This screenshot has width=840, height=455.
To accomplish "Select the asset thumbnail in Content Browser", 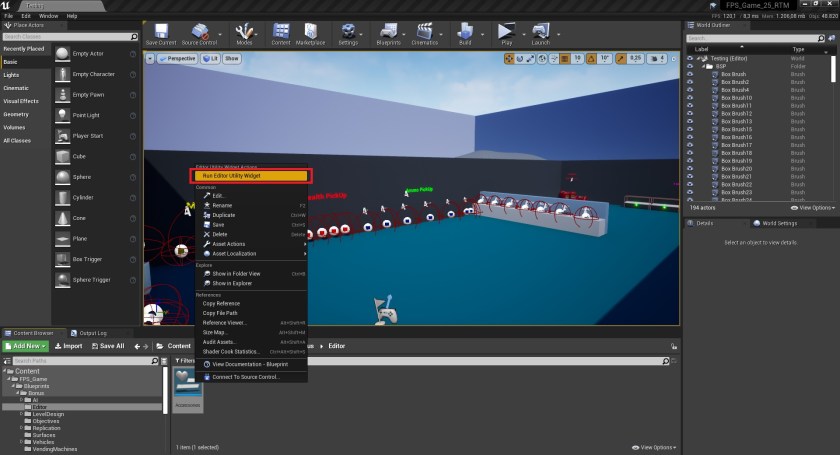I will 188,388.
